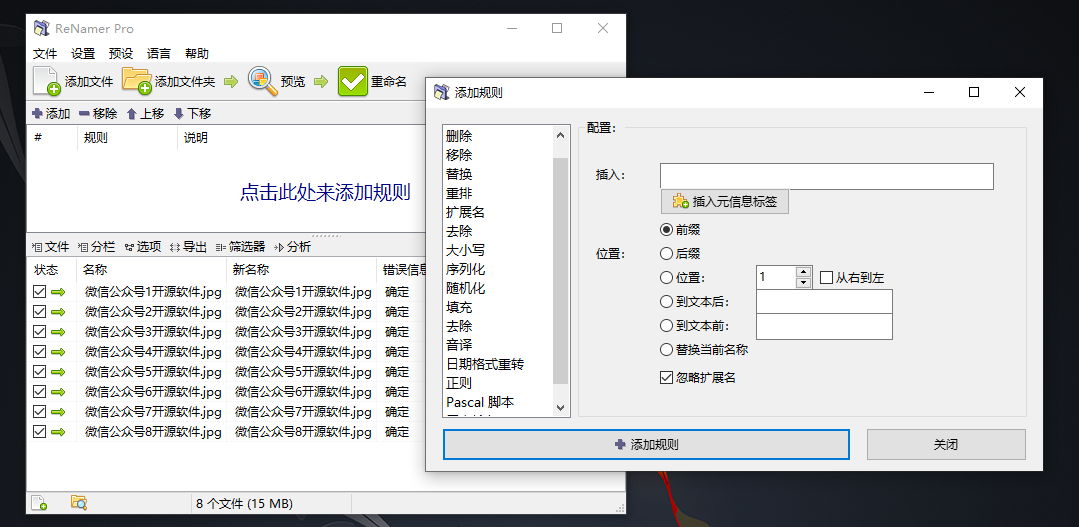Open the 文件 menu
The image size is (1079, 527).
45,53
